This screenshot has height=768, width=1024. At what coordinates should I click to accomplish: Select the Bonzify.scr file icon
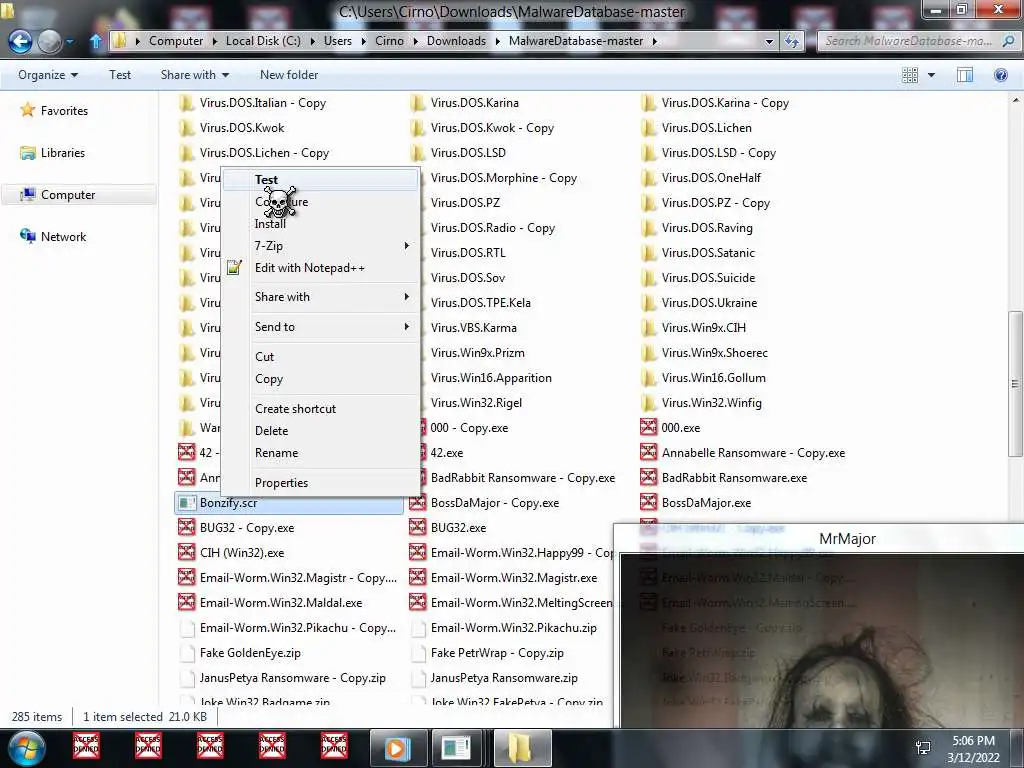coord(187,503)
